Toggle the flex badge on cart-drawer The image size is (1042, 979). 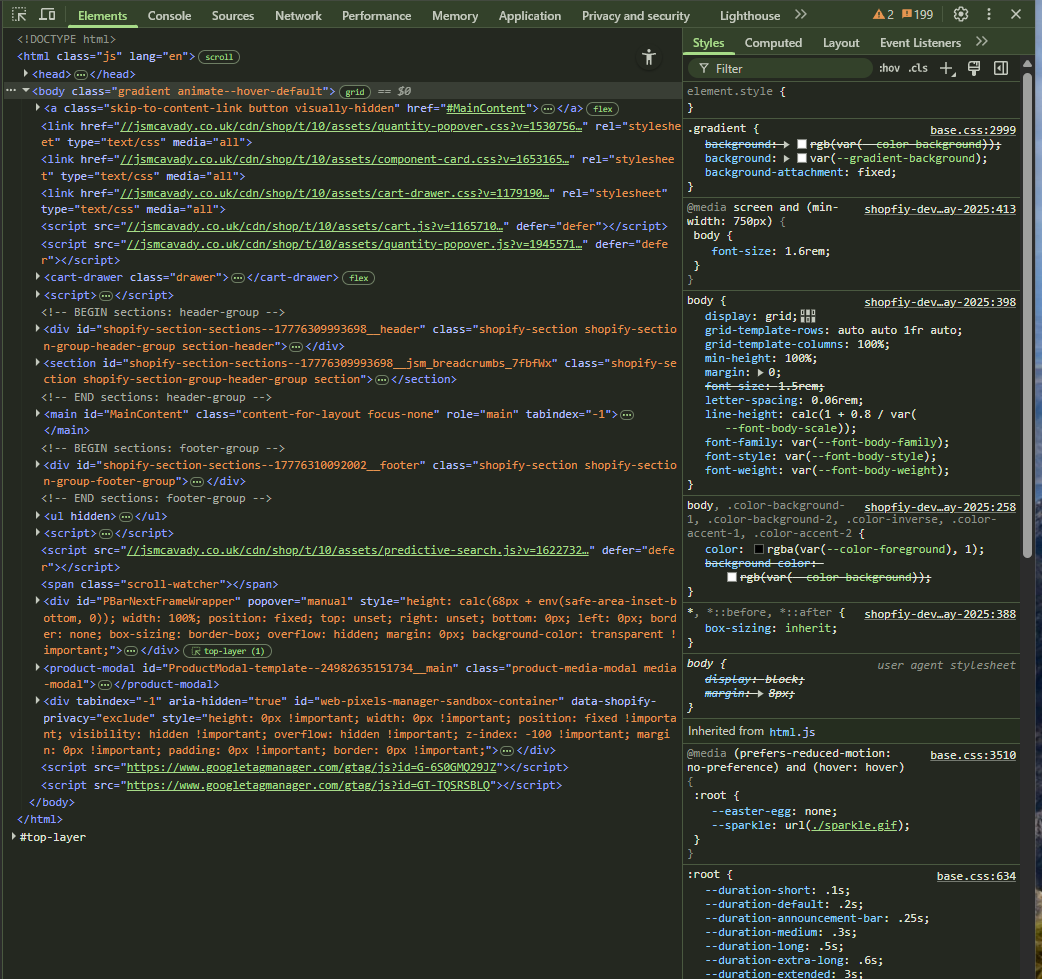357,277
